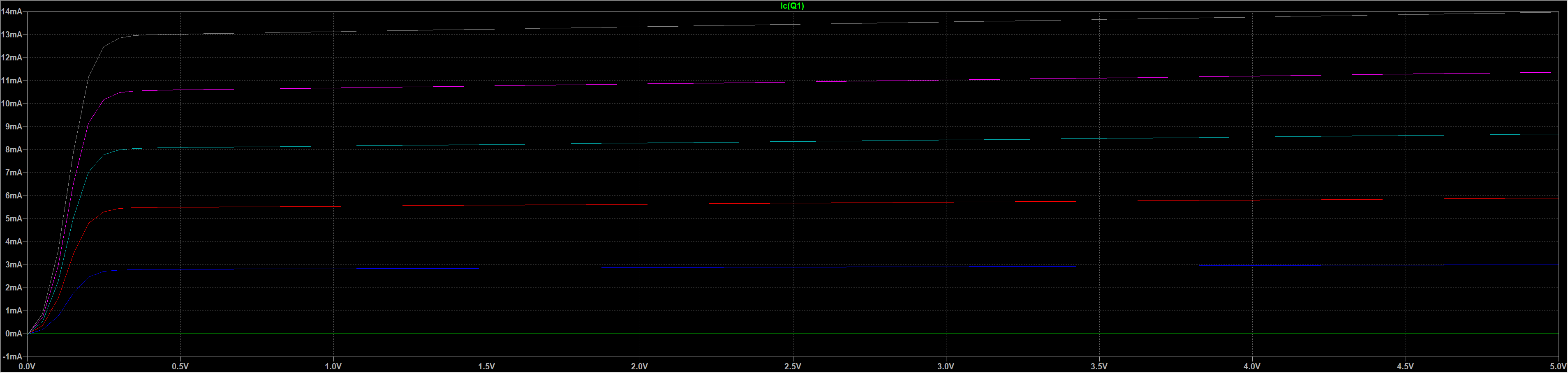Select the 1.0V horizontal axis tick label
Screen dimensions: 1568x373
333,367
